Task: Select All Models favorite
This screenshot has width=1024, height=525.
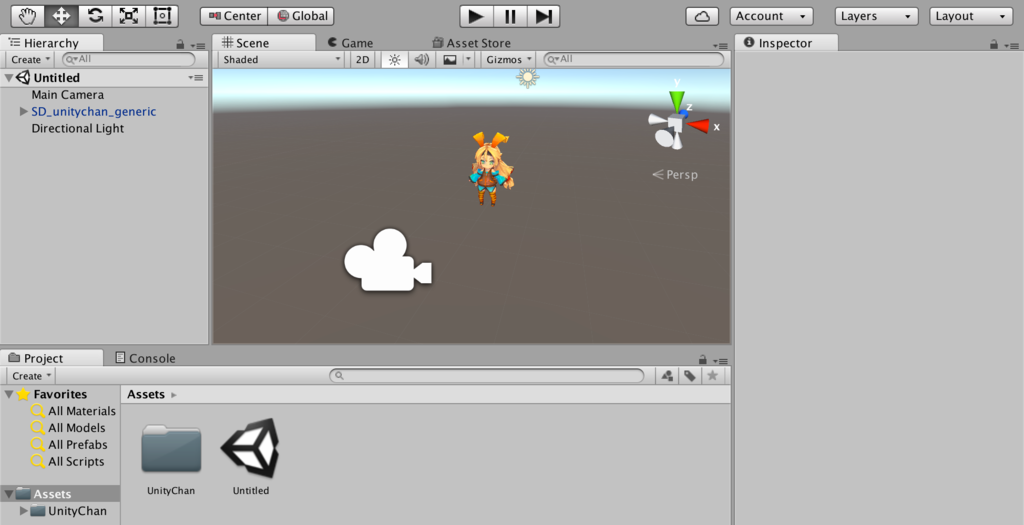Action: [68, 428]
